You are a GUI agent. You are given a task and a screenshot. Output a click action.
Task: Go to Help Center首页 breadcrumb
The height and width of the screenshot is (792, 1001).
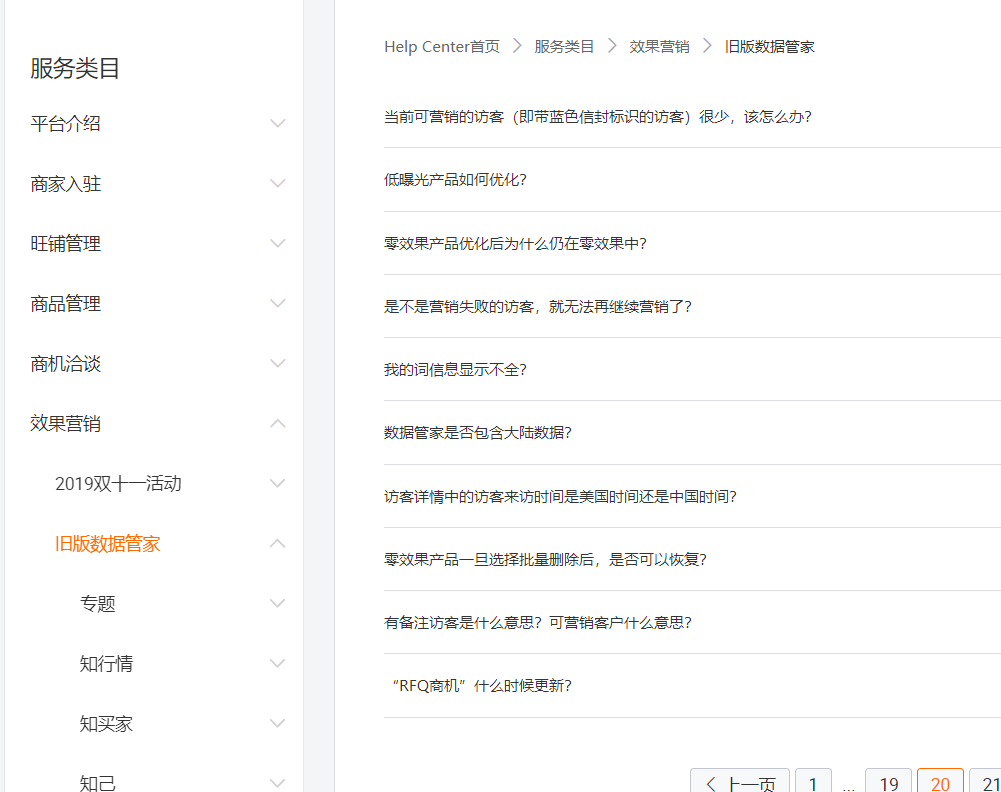442,47
